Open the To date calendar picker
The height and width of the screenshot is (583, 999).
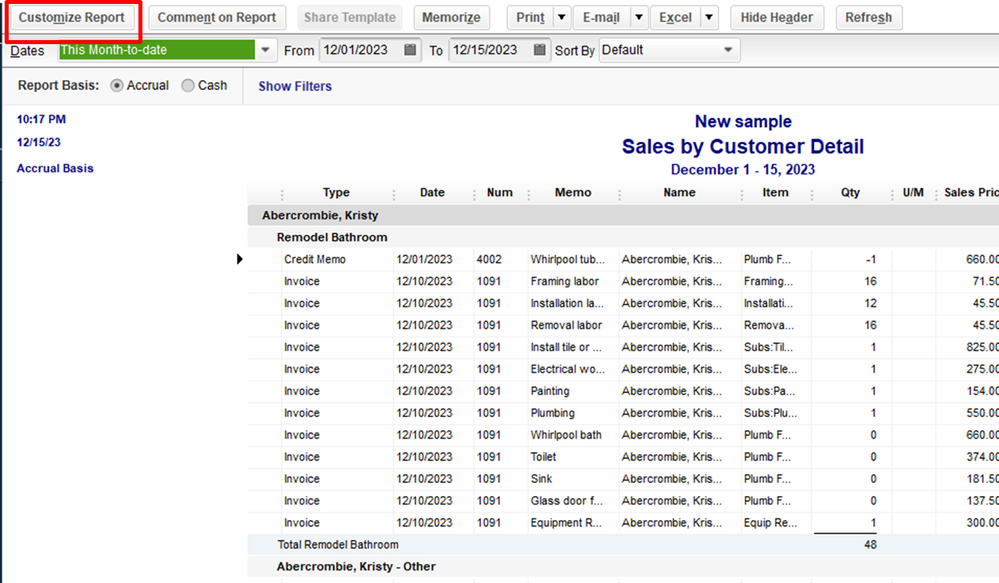point(540,50)
